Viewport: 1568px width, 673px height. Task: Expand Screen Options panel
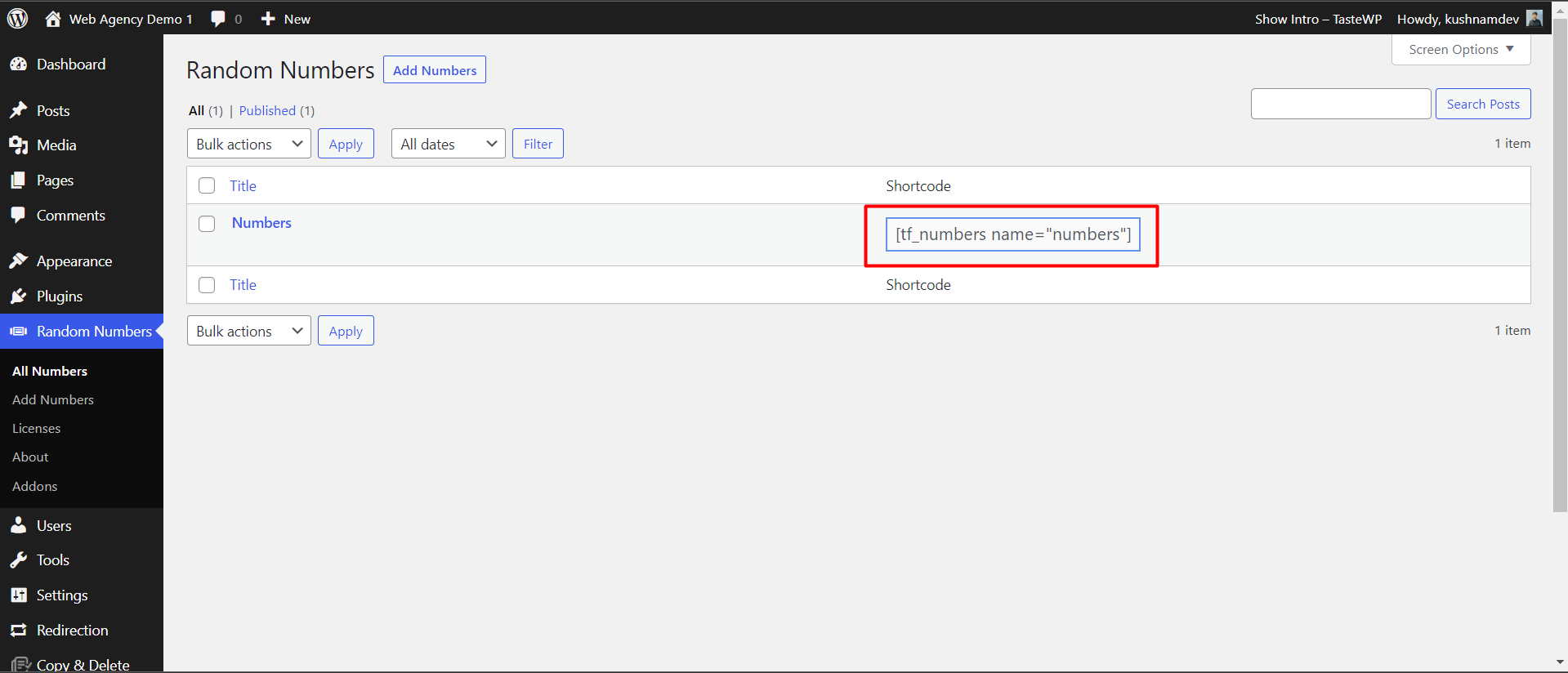pyautogui.click(x=1461, y=49)
